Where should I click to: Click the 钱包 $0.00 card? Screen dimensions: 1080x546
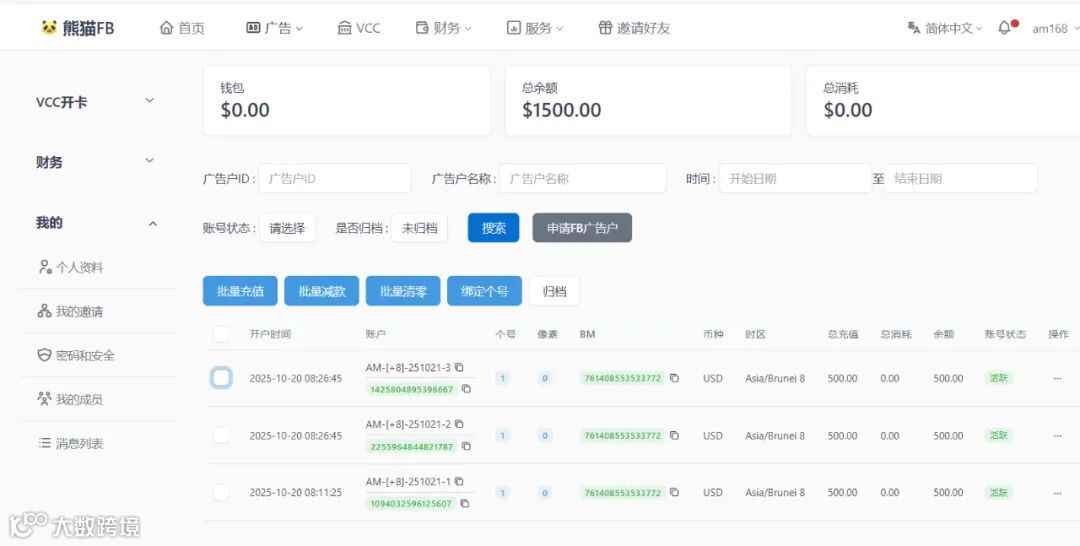(346, 101)
